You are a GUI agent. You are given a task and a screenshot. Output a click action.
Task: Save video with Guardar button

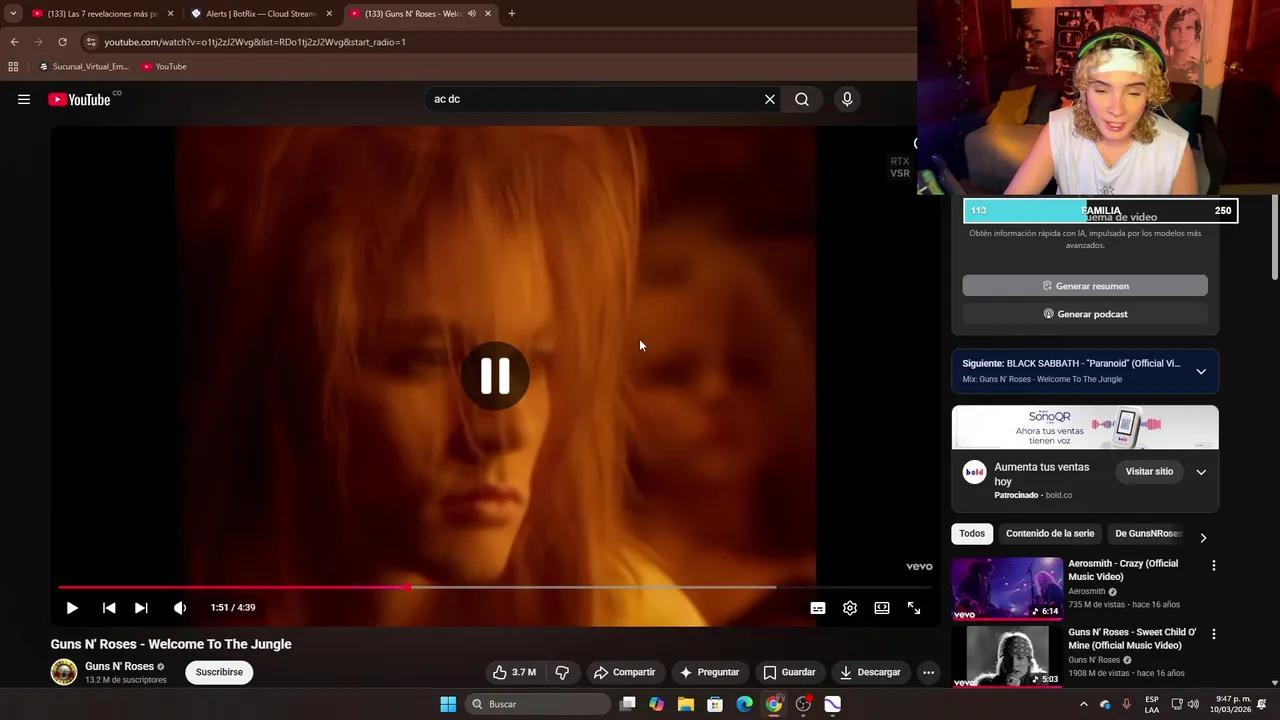click(x=790, y=672)
